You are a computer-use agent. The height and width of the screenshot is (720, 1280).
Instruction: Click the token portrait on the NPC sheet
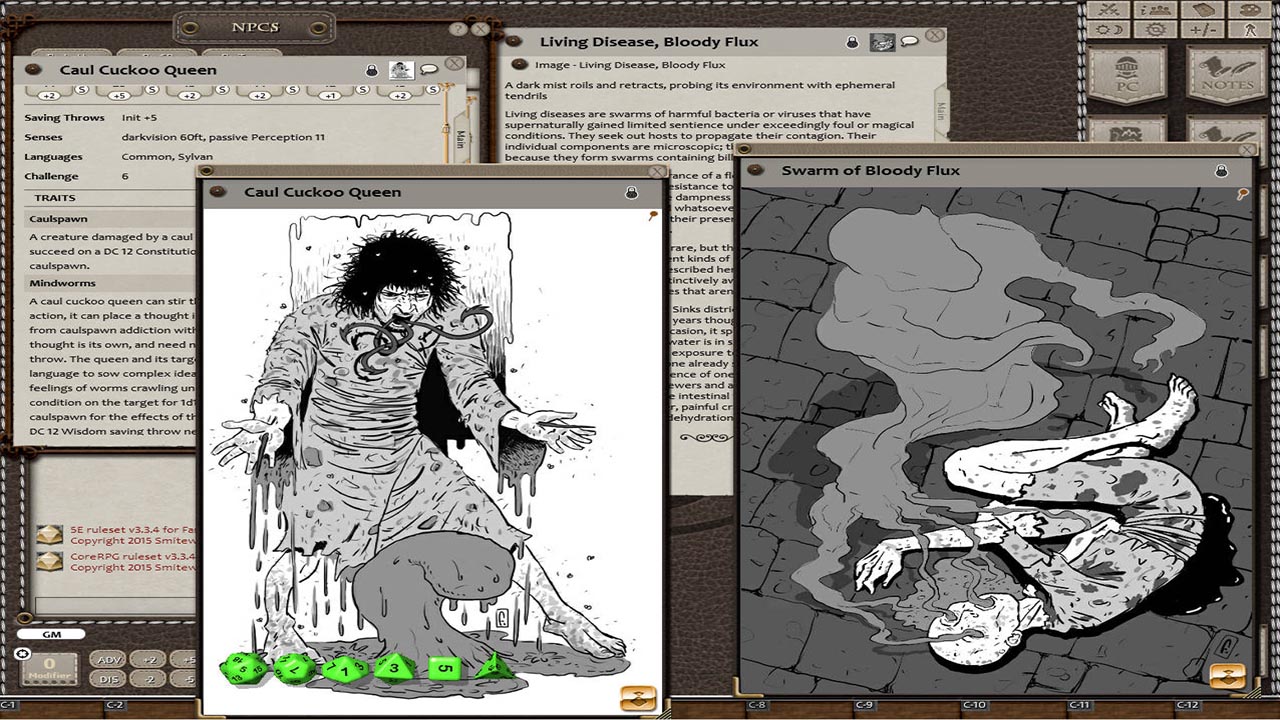pos(401,69)
